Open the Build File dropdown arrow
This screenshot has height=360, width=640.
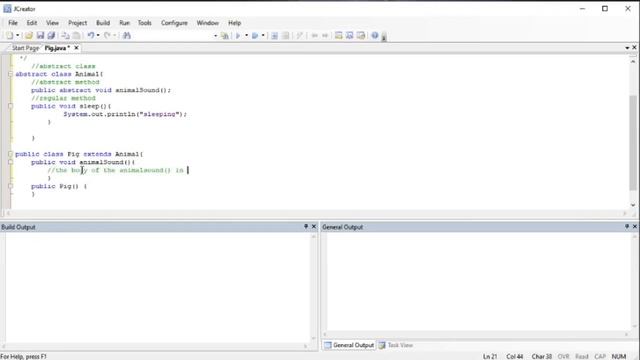(x=247, y=36)
